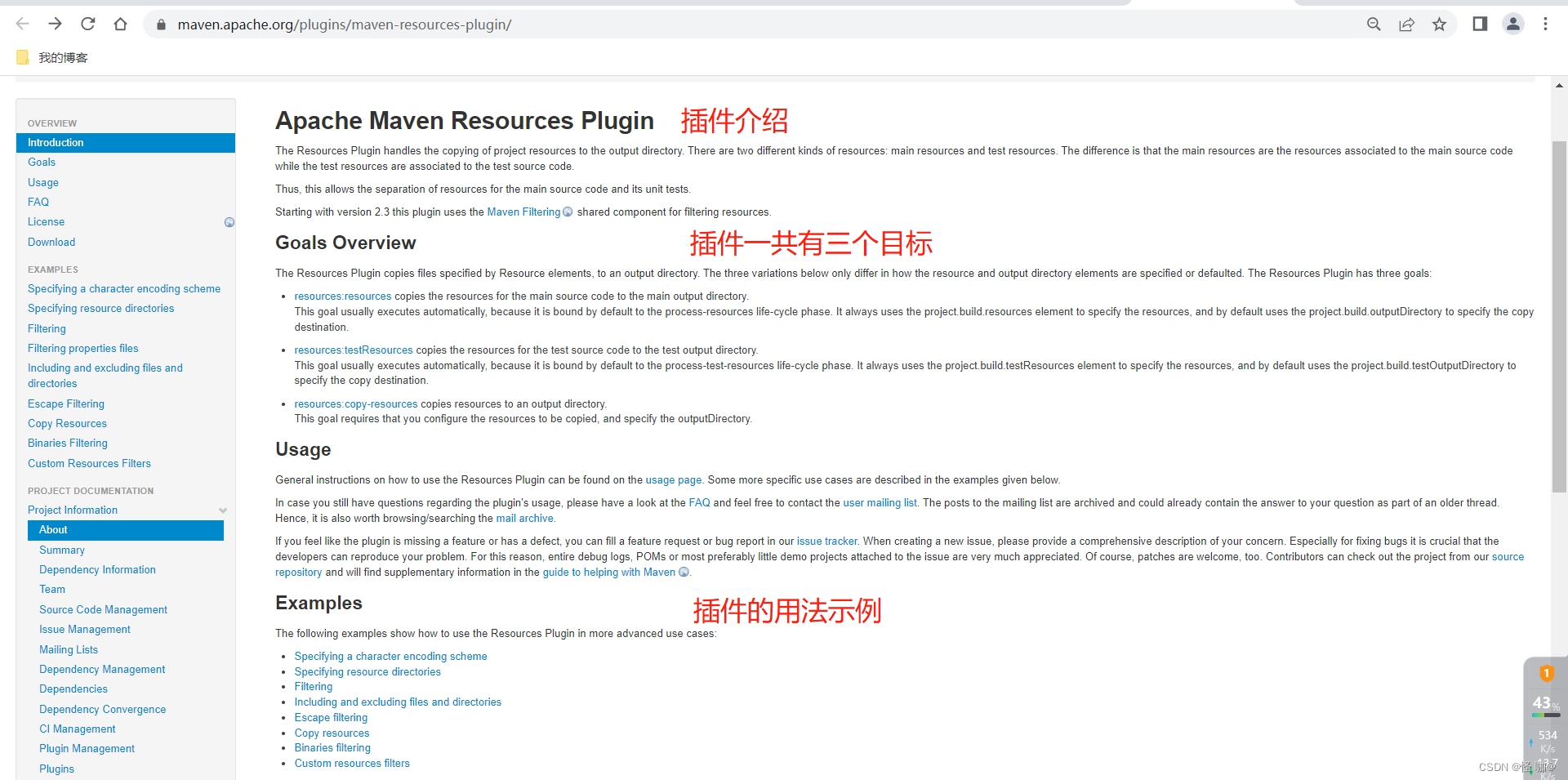Open FAQ in sidebar
This screenshot has height=780, width=1568.
tap(38, 203)
